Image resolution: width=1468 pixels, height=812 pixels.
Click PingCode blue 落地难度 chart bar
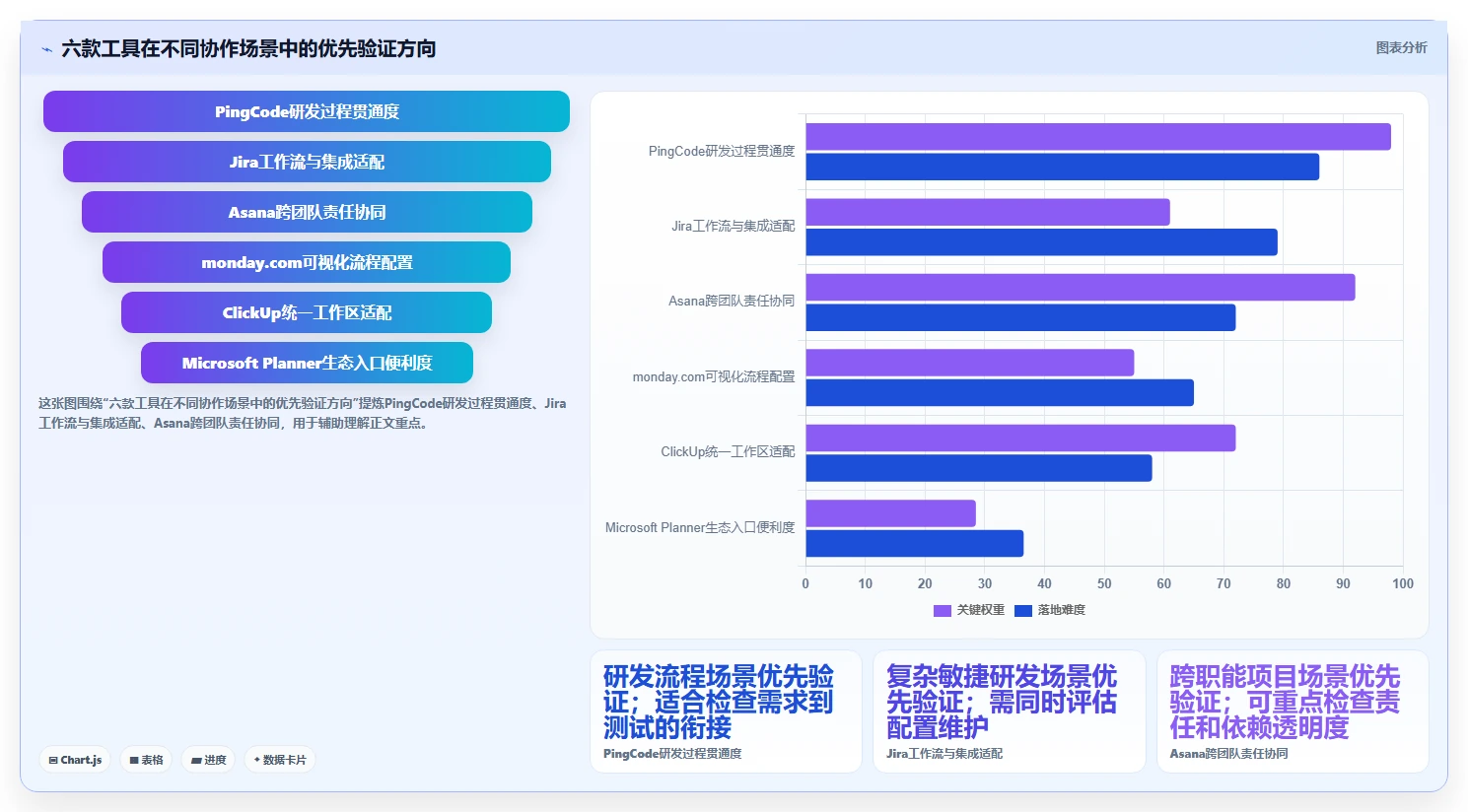click(x=1063, y=167)
